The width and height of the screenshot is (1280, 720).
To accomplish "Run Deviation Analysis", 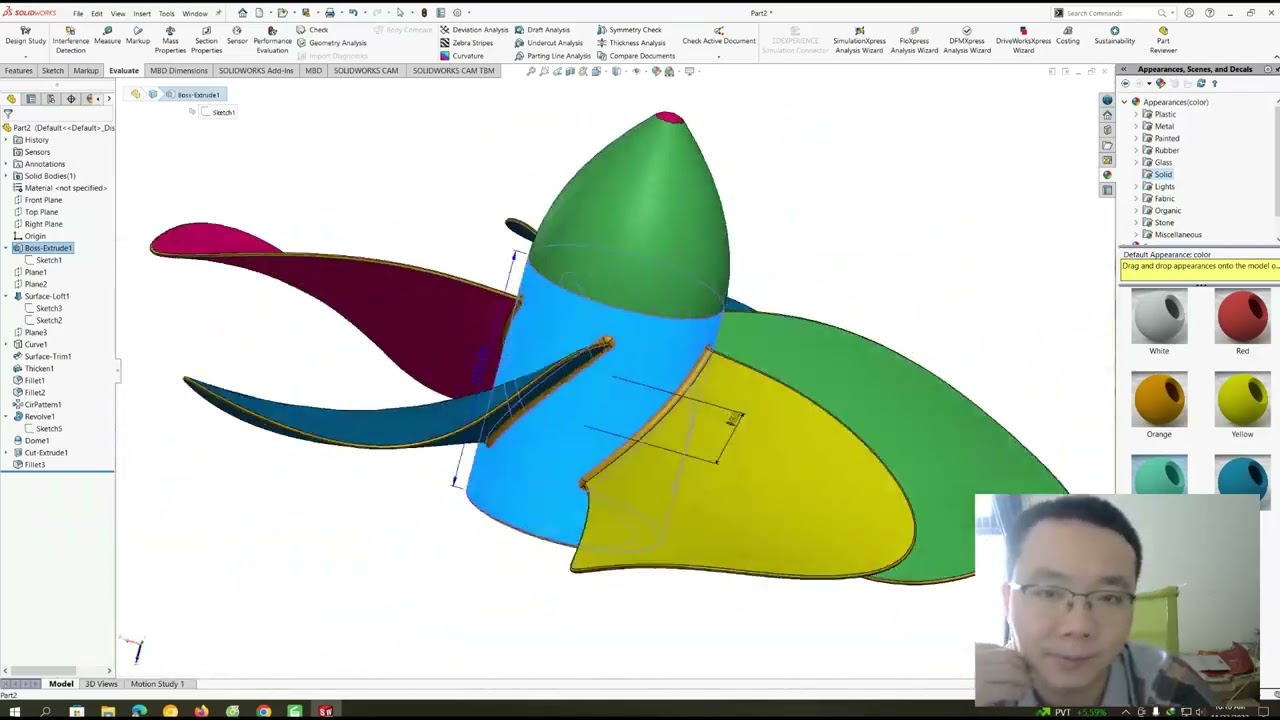I will pos(474,30).
